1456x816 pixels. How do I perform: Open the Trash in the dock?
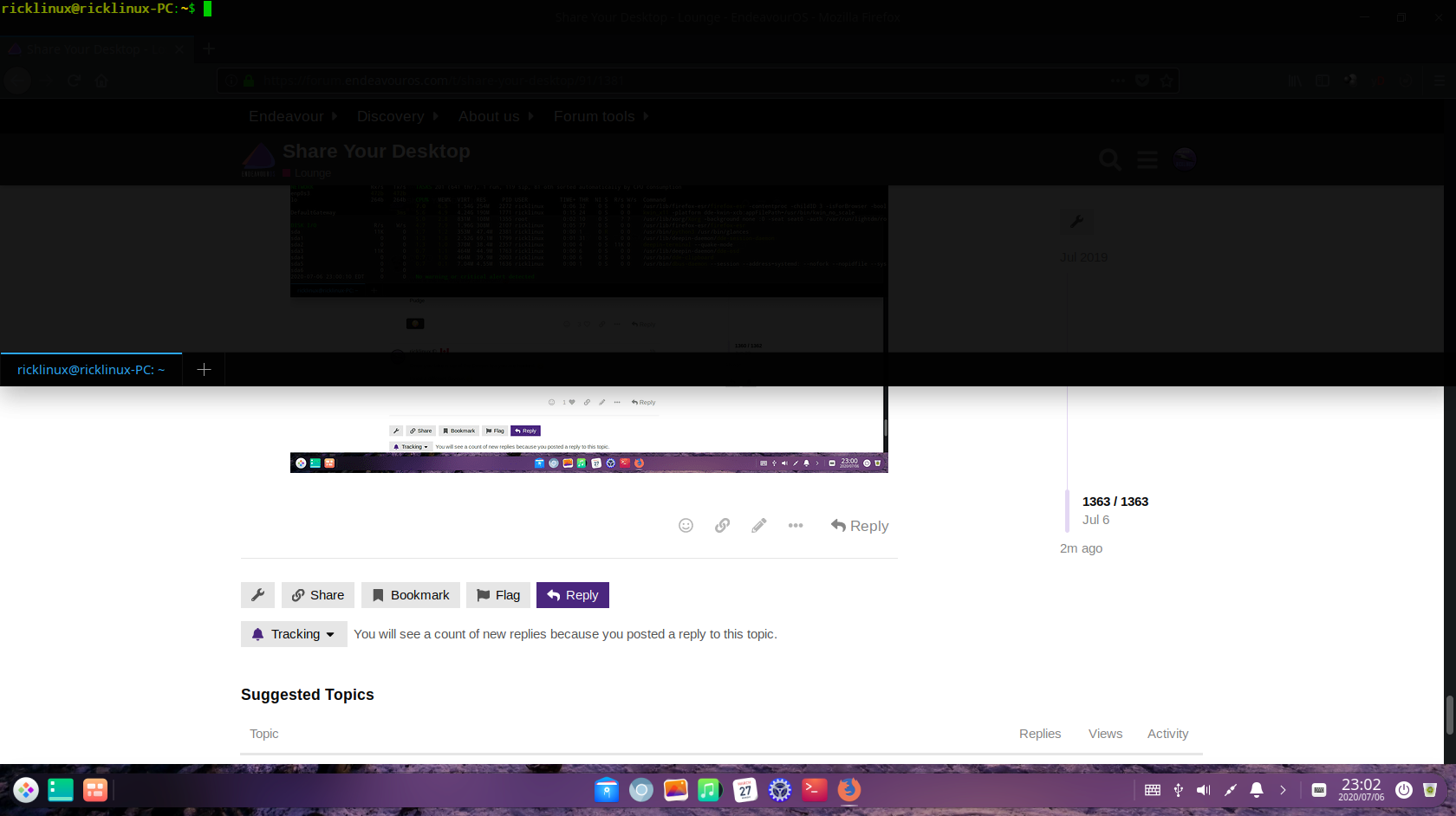[x=1430, y=790]
